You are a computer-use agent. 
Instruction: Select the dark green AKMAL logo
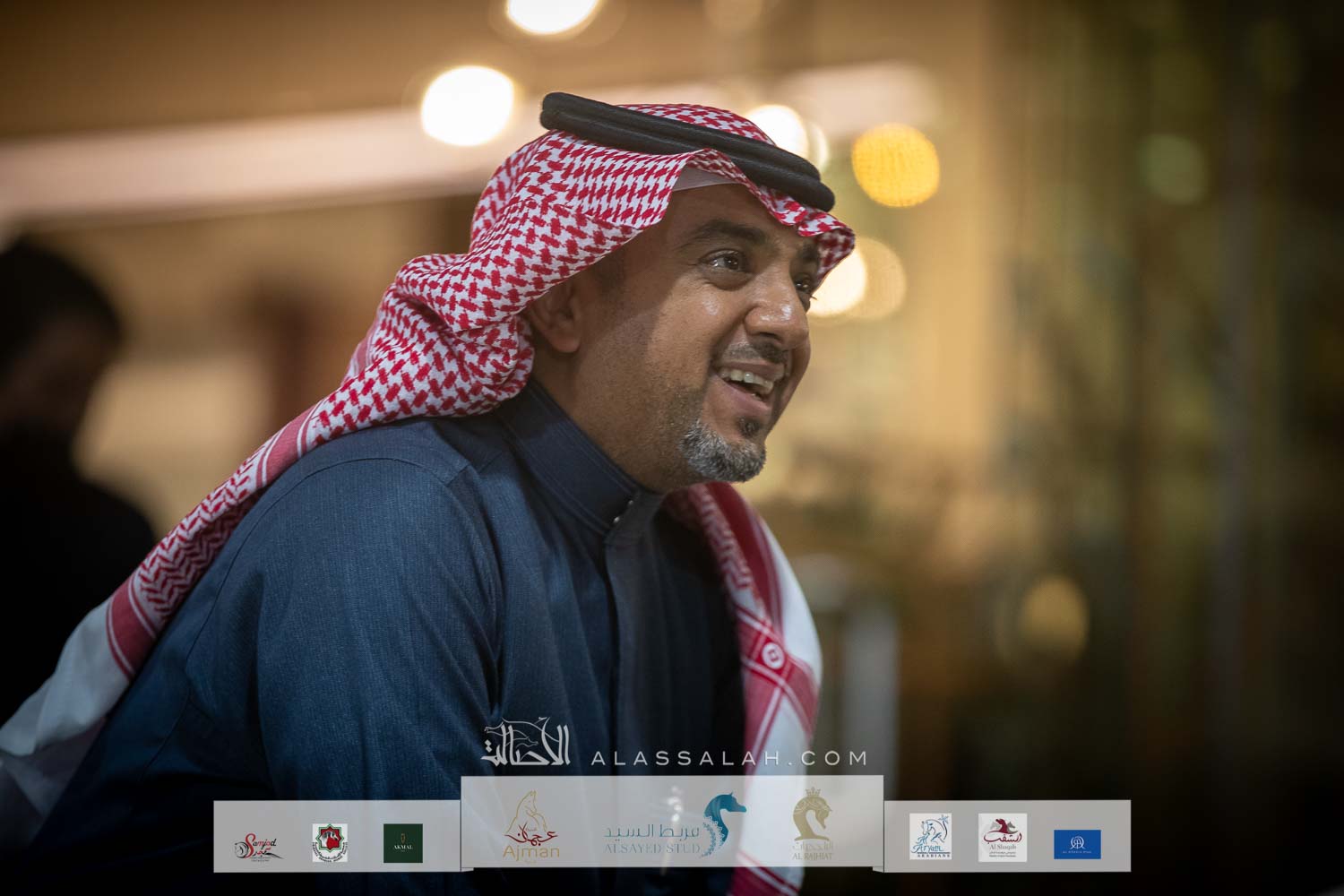[x=403, y=843]
